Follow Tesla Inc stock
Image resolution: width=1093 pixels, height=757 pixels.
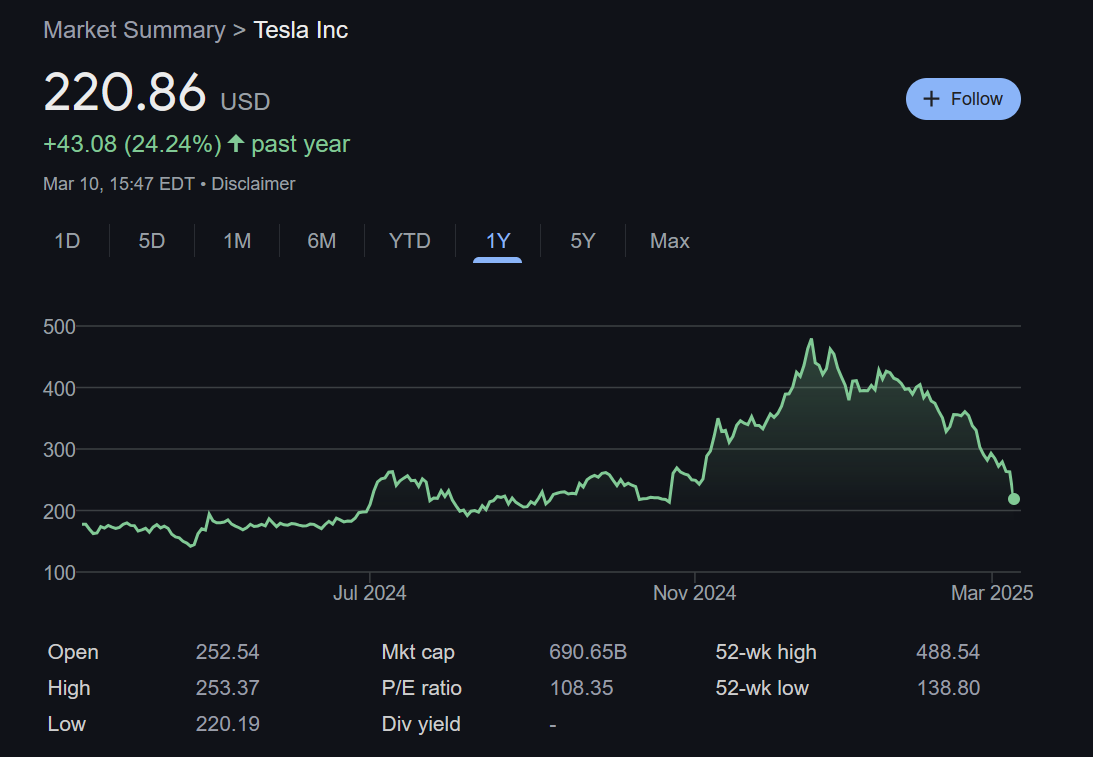(963, 99)
